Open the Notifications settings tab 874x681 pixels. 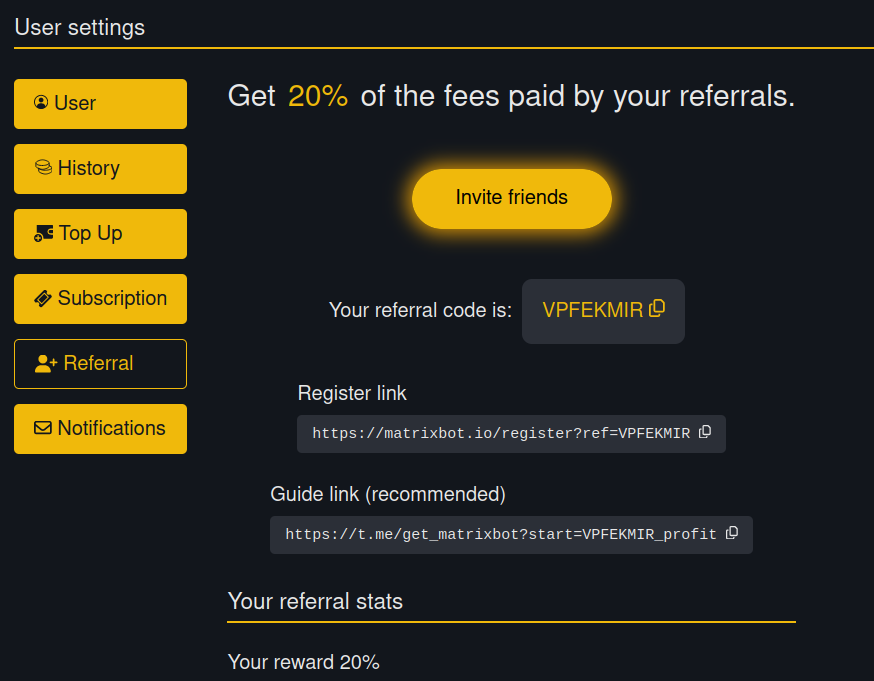(111, 428)
